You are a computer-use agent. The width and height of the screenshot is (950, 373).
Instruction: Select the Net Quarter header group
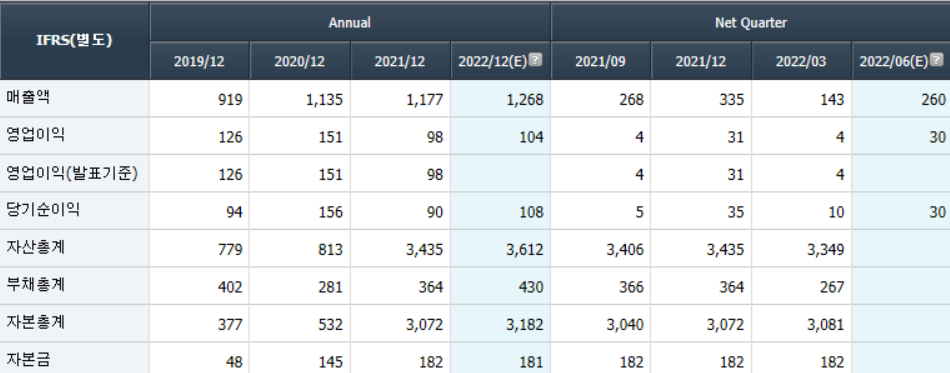[751, 23]
